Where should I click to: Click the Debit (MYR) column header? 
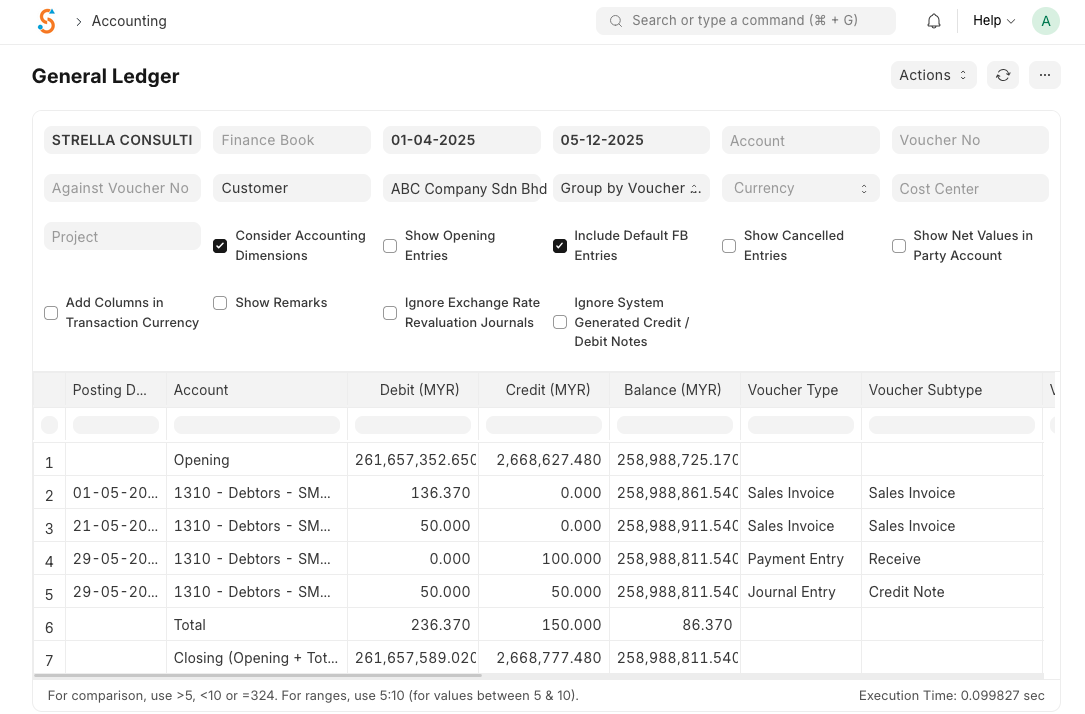tap(418, 390)
